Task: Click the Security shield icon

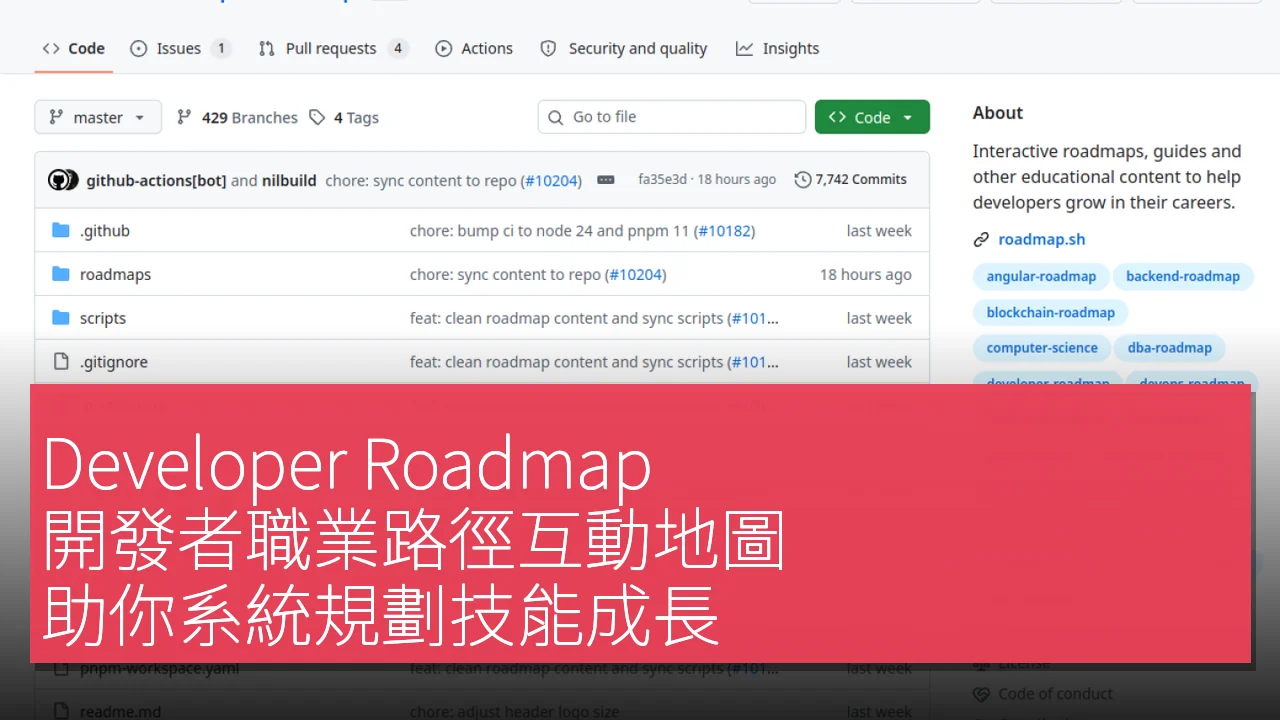Action: click(548, 48)
